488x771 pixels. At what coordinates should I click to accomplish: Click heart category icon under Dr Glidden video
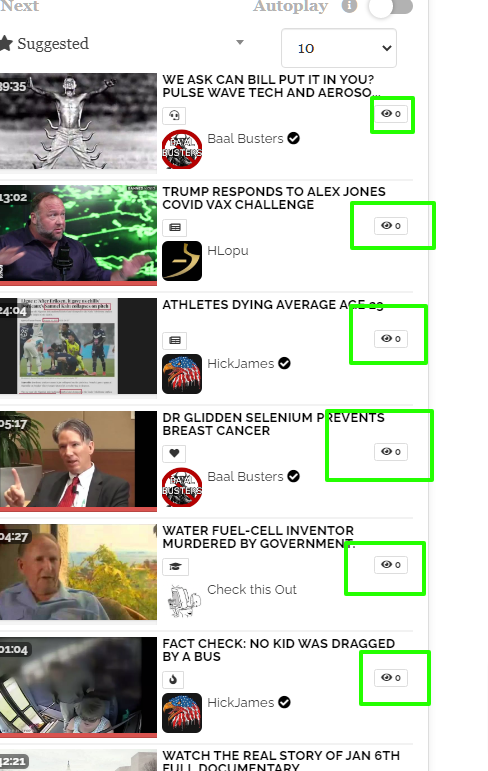[x=174, y=453]
